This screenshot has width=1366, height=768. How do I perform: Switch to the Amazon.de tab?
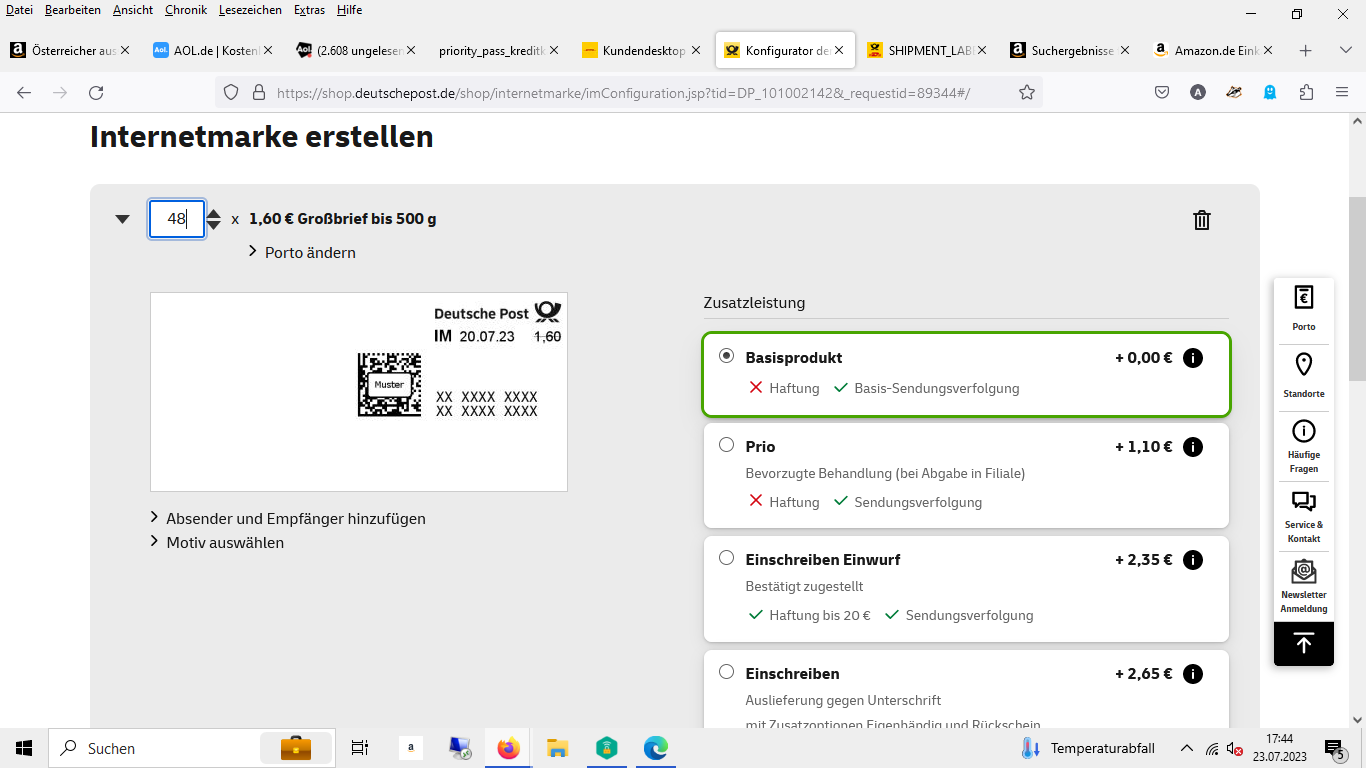(x=1212, y=50)
